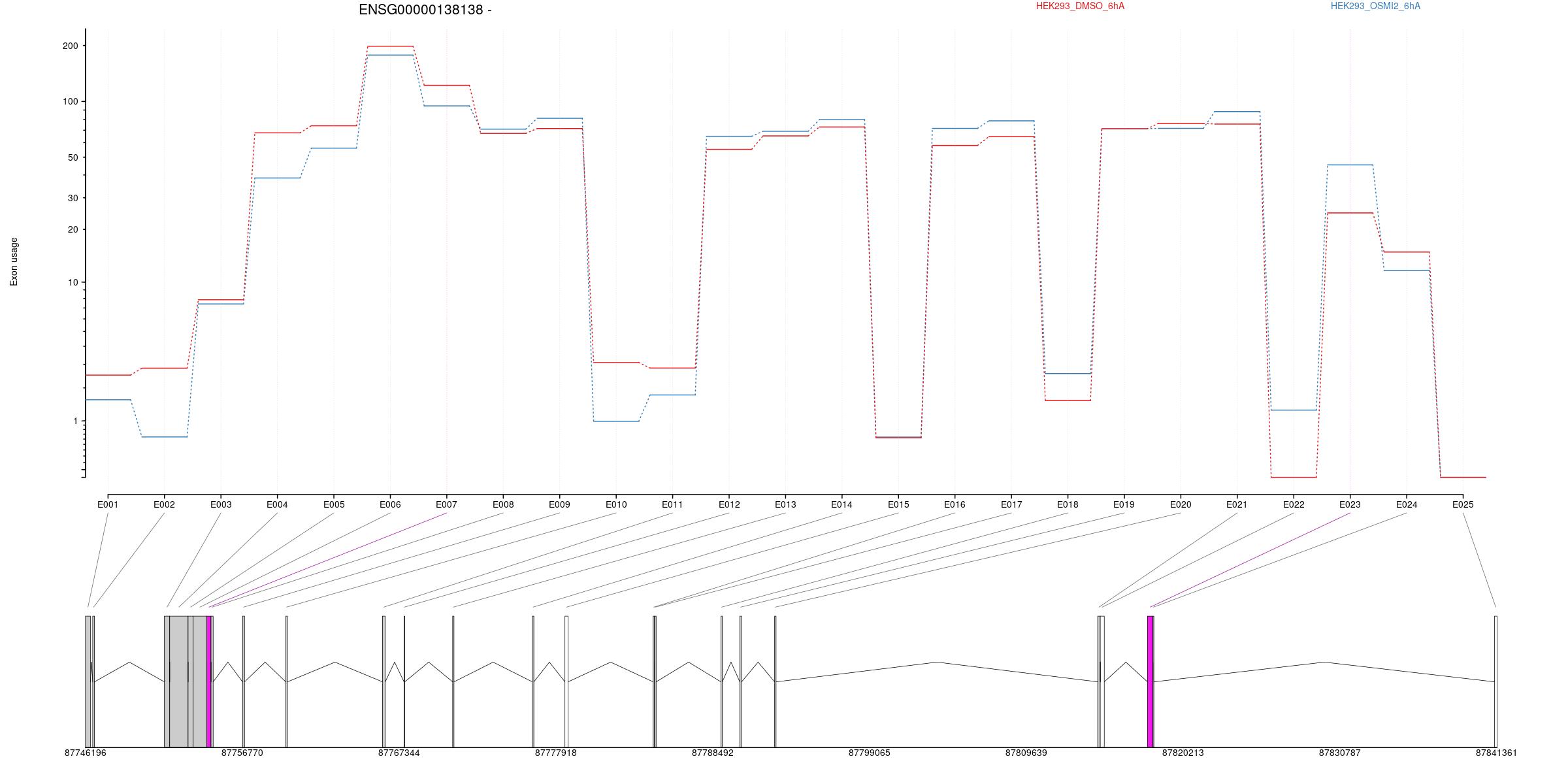Click the E013 exon label

pyautogui.click(x=785, y=504)
